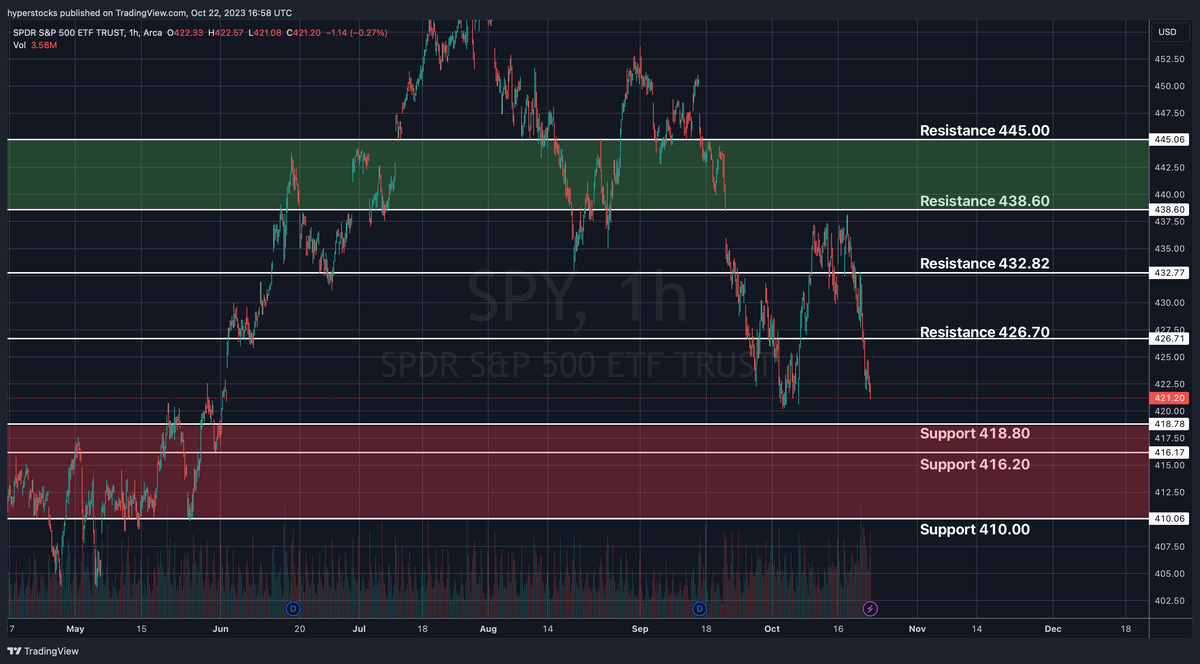
Task: Select the Resistance 445.00 text label
Action: coord(984,131)
